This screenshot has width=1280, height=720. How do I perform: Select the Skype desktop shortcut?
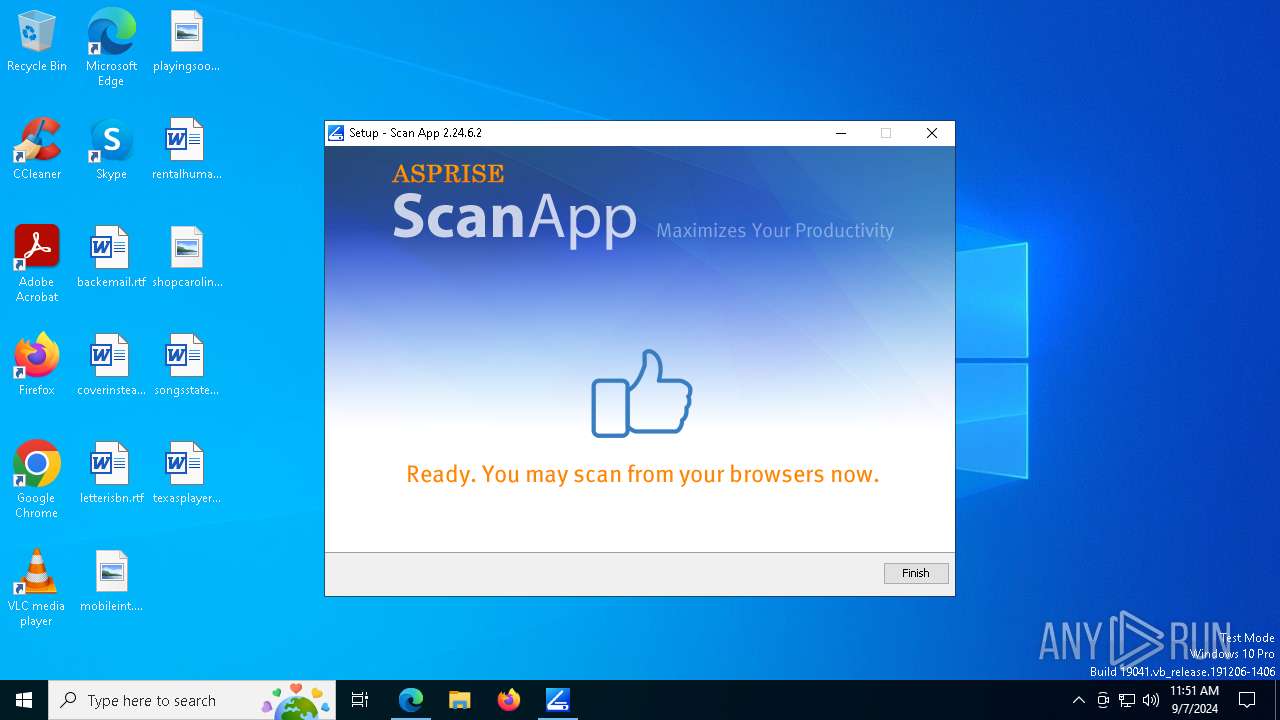[111, 150]
